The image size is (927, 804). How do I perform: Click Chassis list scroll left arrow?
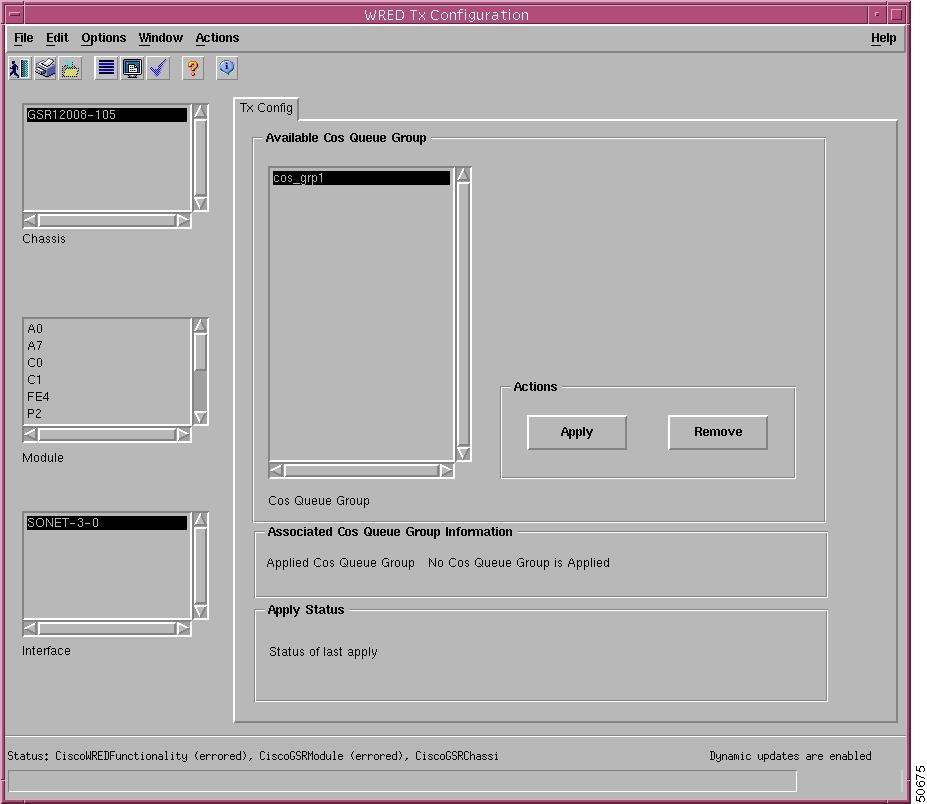click(x=31, y=221)
